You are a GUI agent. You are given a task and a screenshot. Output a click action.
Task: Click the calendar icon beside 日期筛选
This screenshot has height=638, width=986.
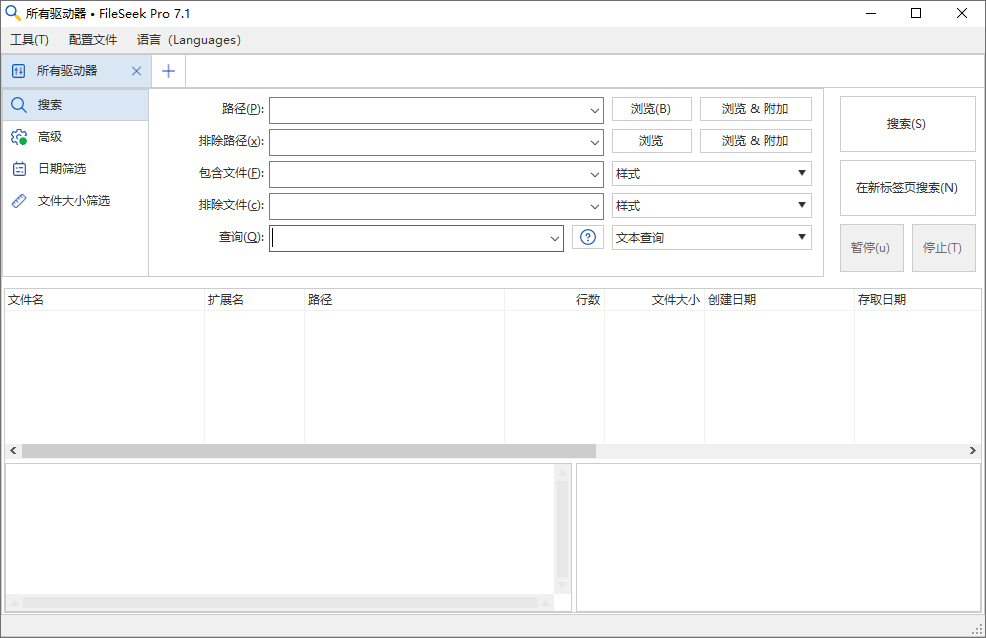19,169
